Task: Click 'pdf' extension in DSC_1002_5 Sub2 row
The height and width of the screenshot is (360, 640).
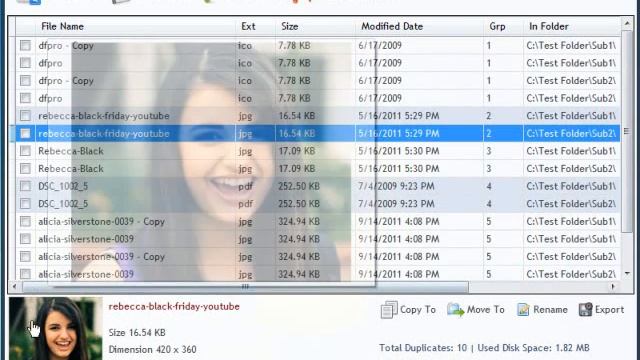Action: [245, 204]
